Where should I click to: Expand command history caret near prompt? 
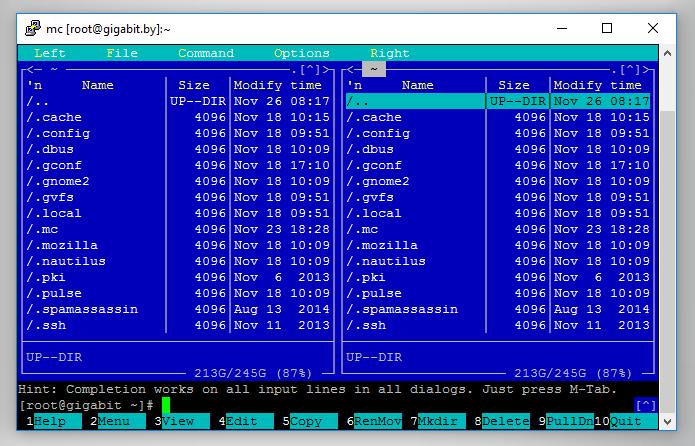click(646, 405)
